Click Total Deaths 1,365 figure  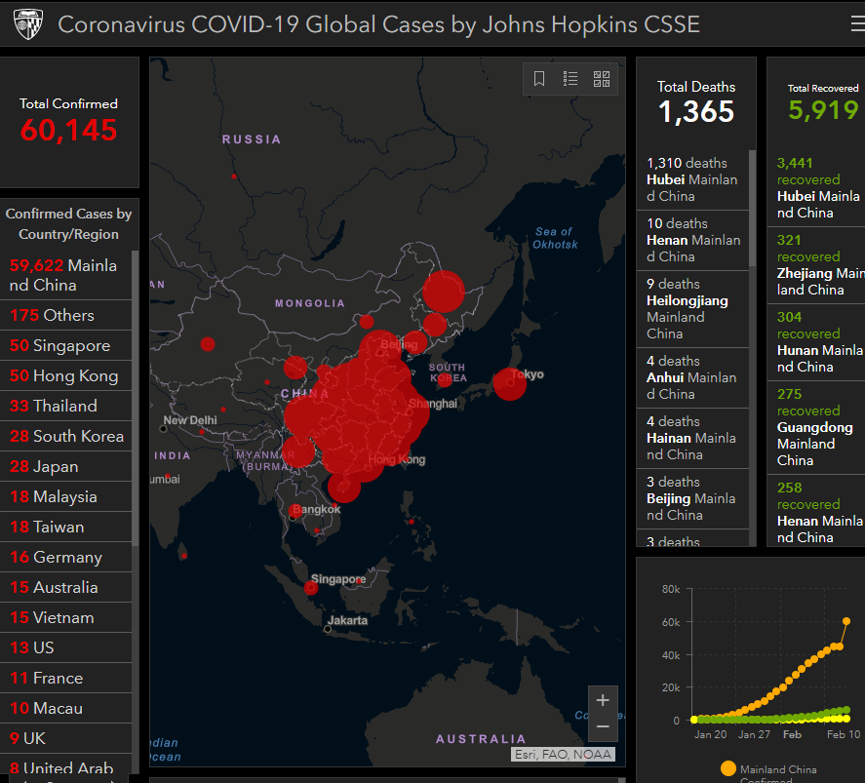pyautogui.click(x=696, y=111)
